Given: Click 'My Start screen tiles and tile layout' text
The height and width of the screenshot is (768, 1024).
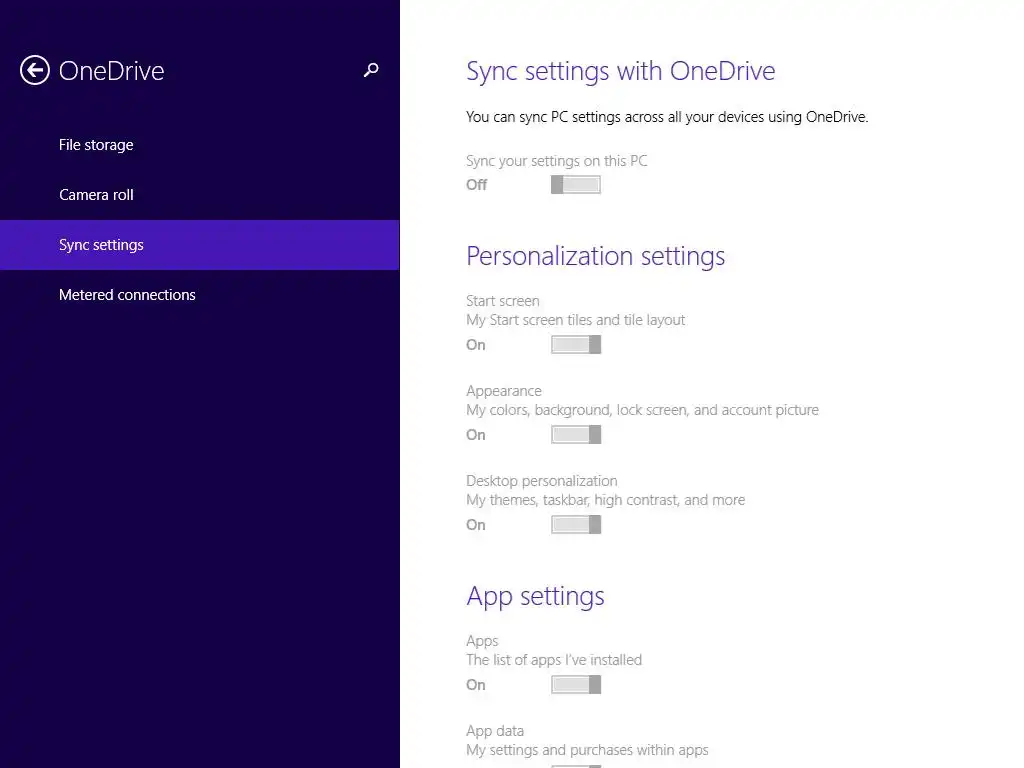Looking at the screenshot, I should (x=575, y=320).
